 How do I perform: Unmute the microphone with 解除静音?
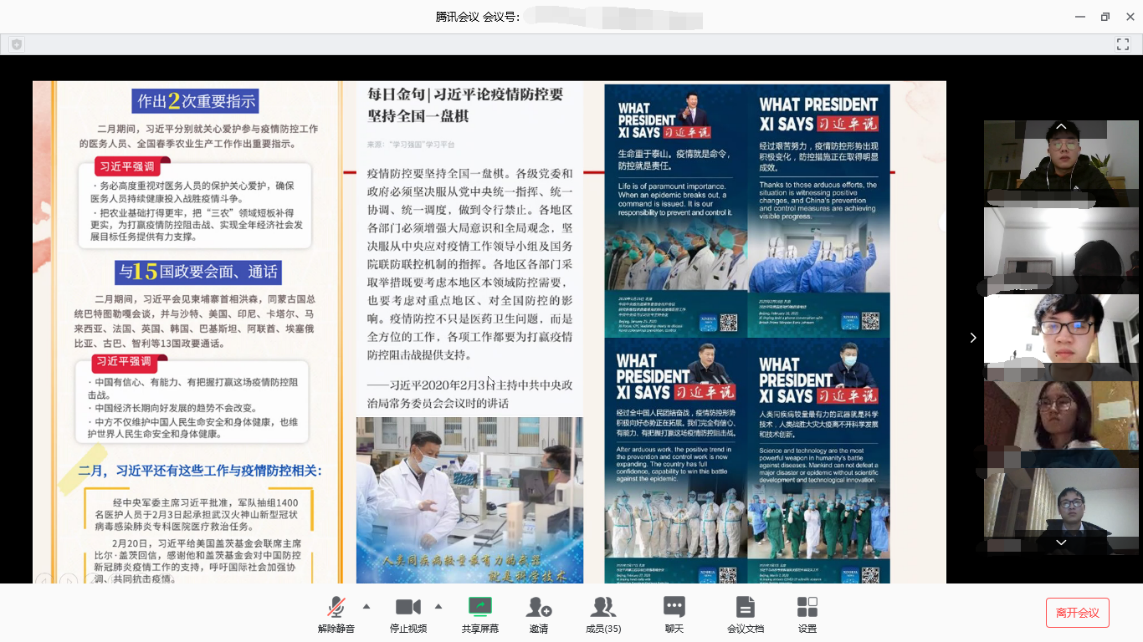click(x=336, y=612)
